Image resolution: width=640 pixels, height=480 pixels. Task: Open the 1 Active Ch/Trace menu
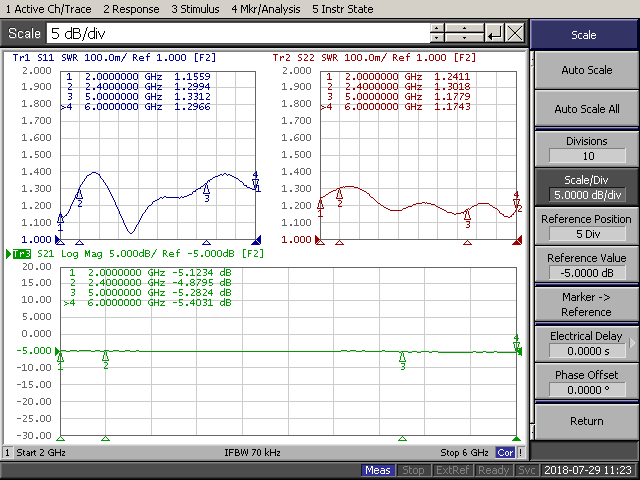(48, 9)
